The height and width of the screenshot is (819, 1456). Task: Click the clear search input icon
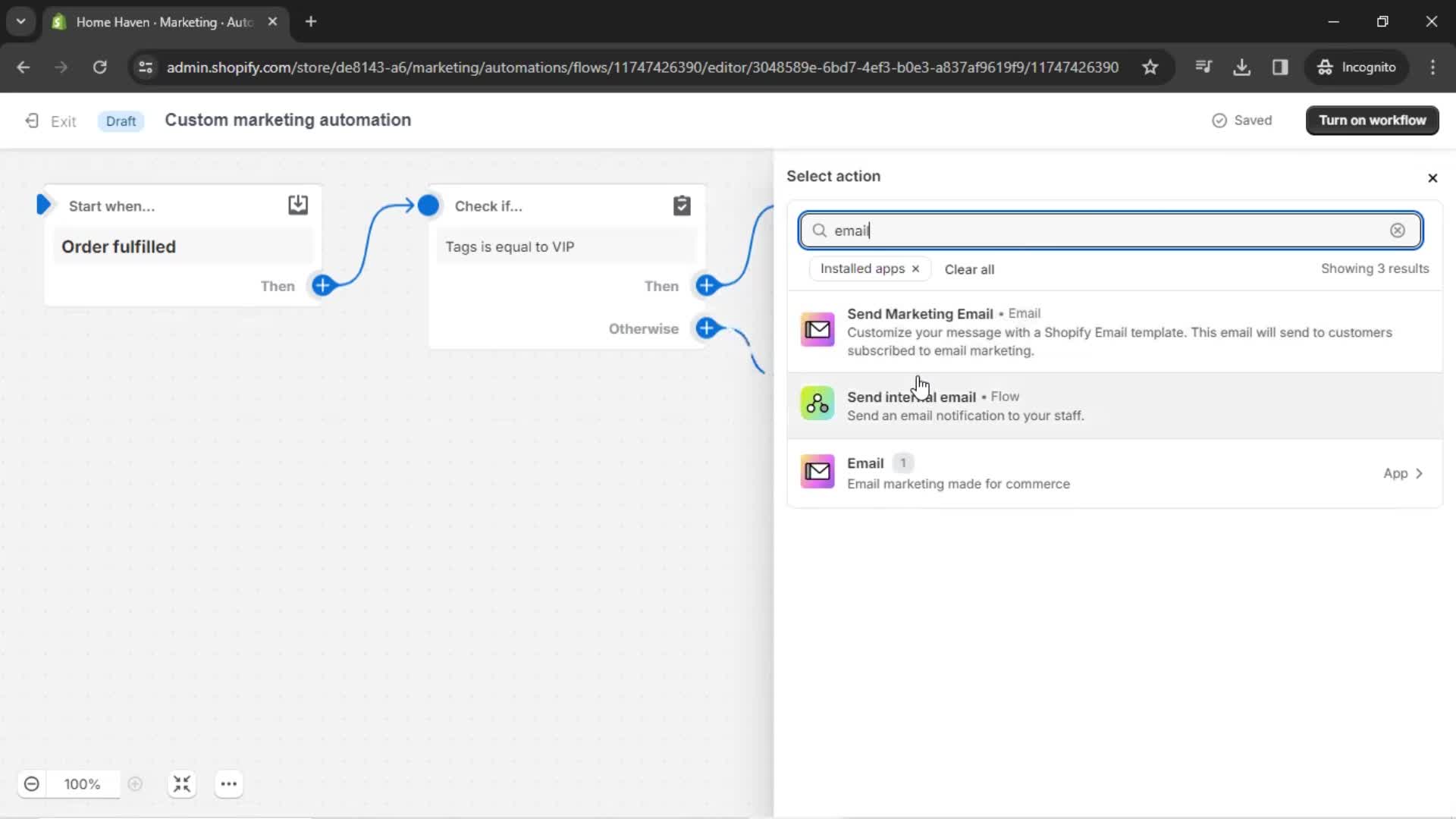tap(1398, 230)
